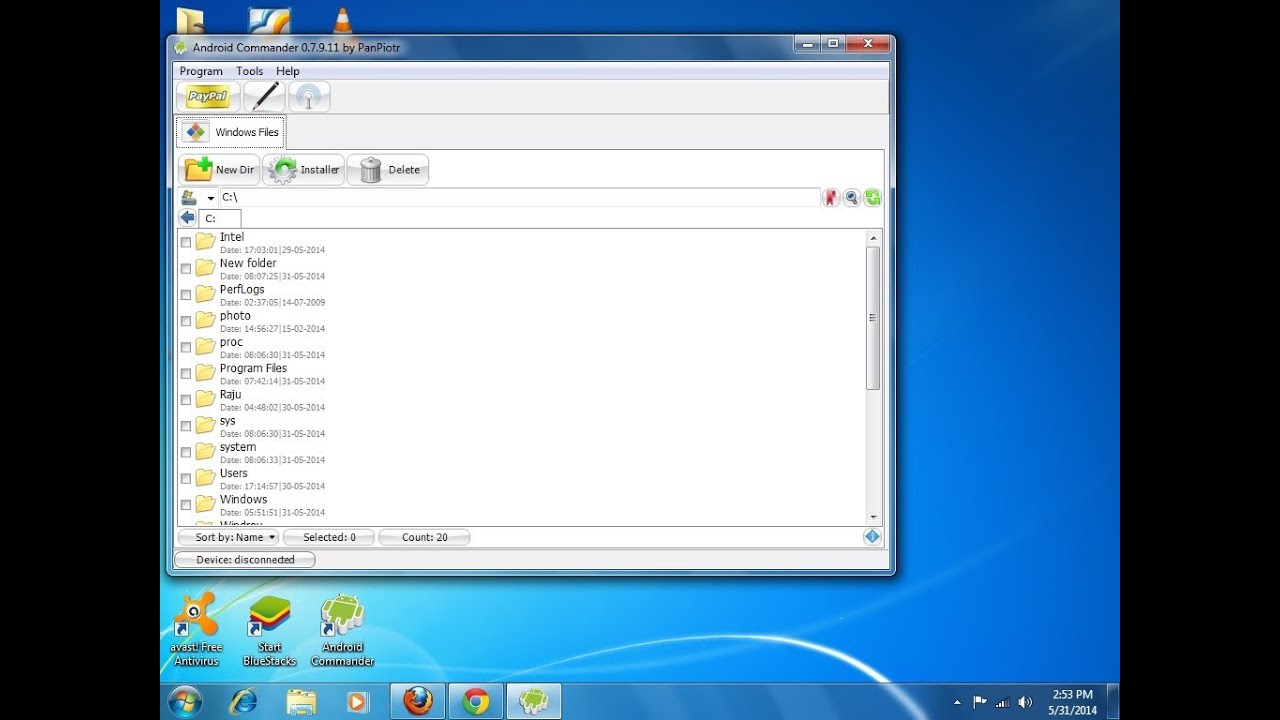Open the drive selection dropdown arrow

pos(210,199)
